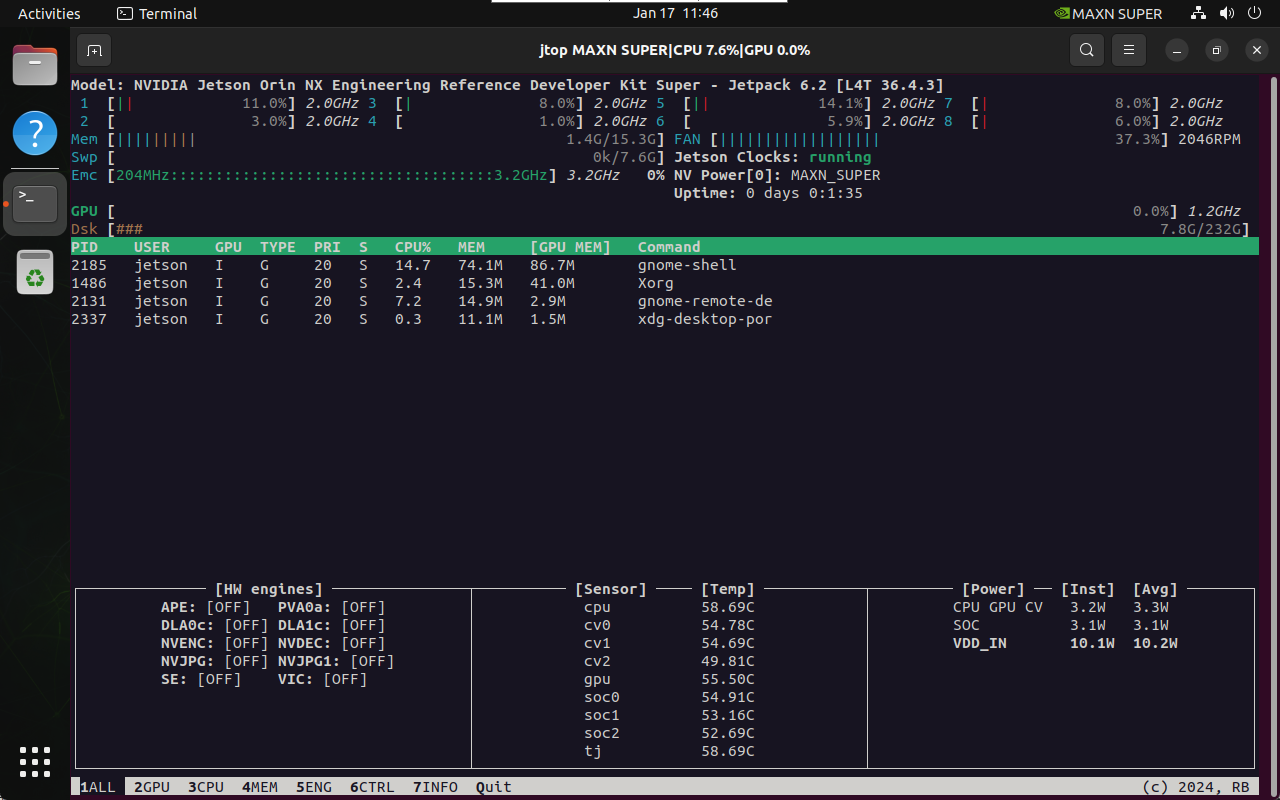
Task: Click the Emc frequency bar
Action: 331,175
